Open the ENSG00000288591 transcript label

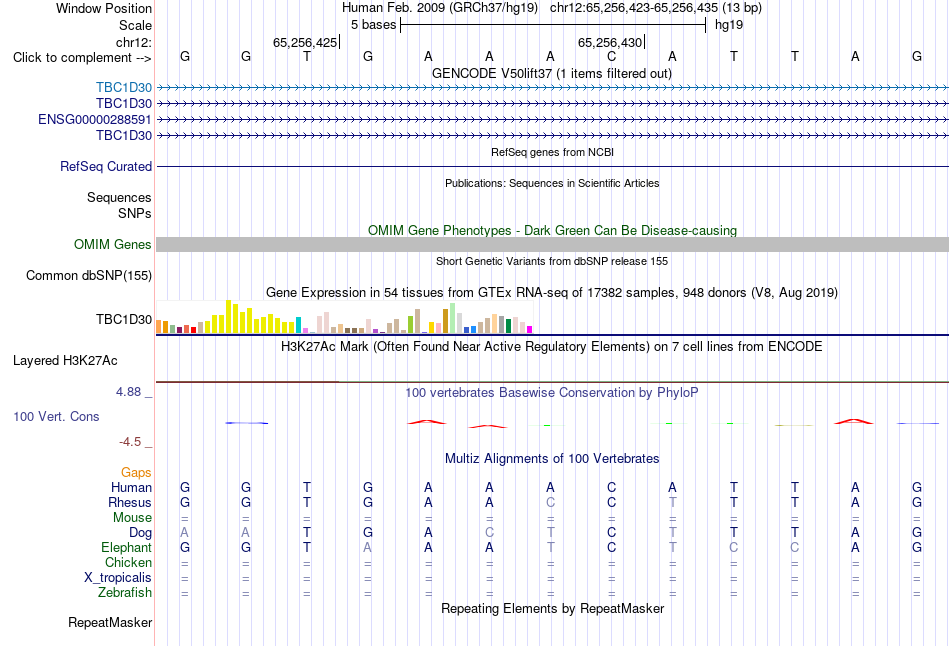[x=95, y=119]
